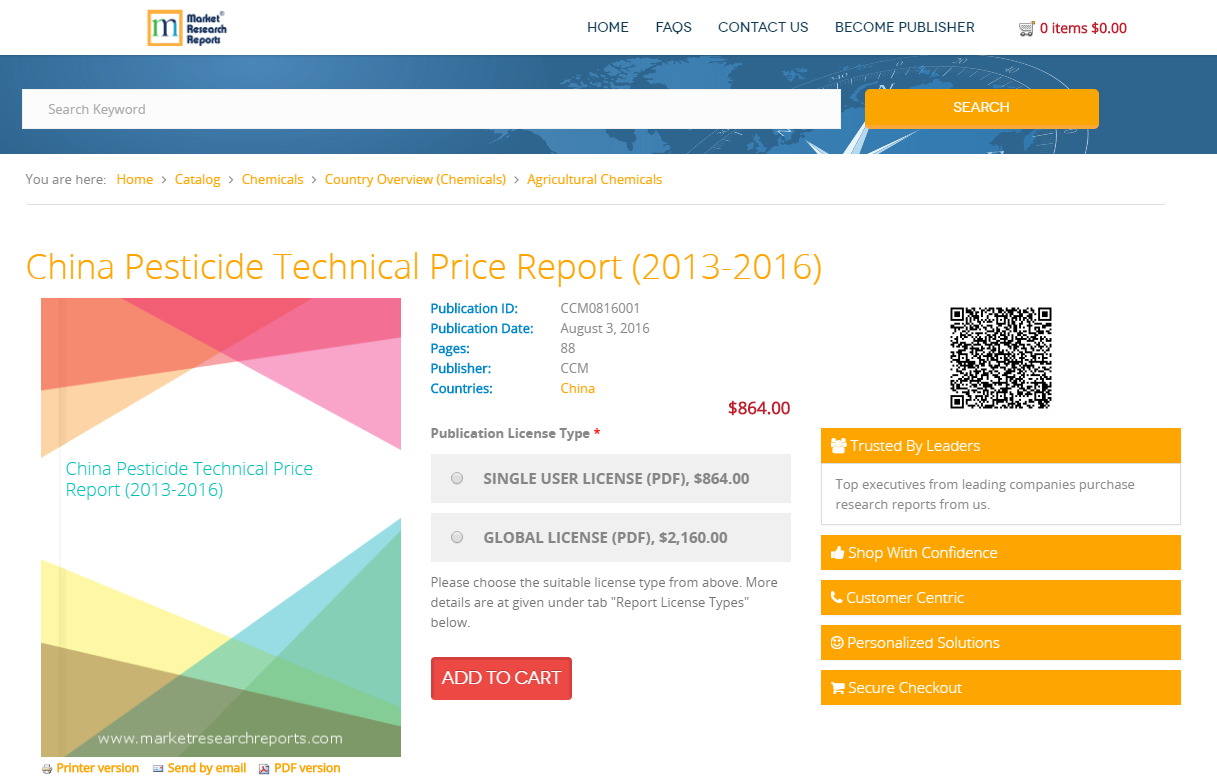Click the phone icon in Customer Centric
This screenshot has width=1217, height=782.
(x=837, y=597)
